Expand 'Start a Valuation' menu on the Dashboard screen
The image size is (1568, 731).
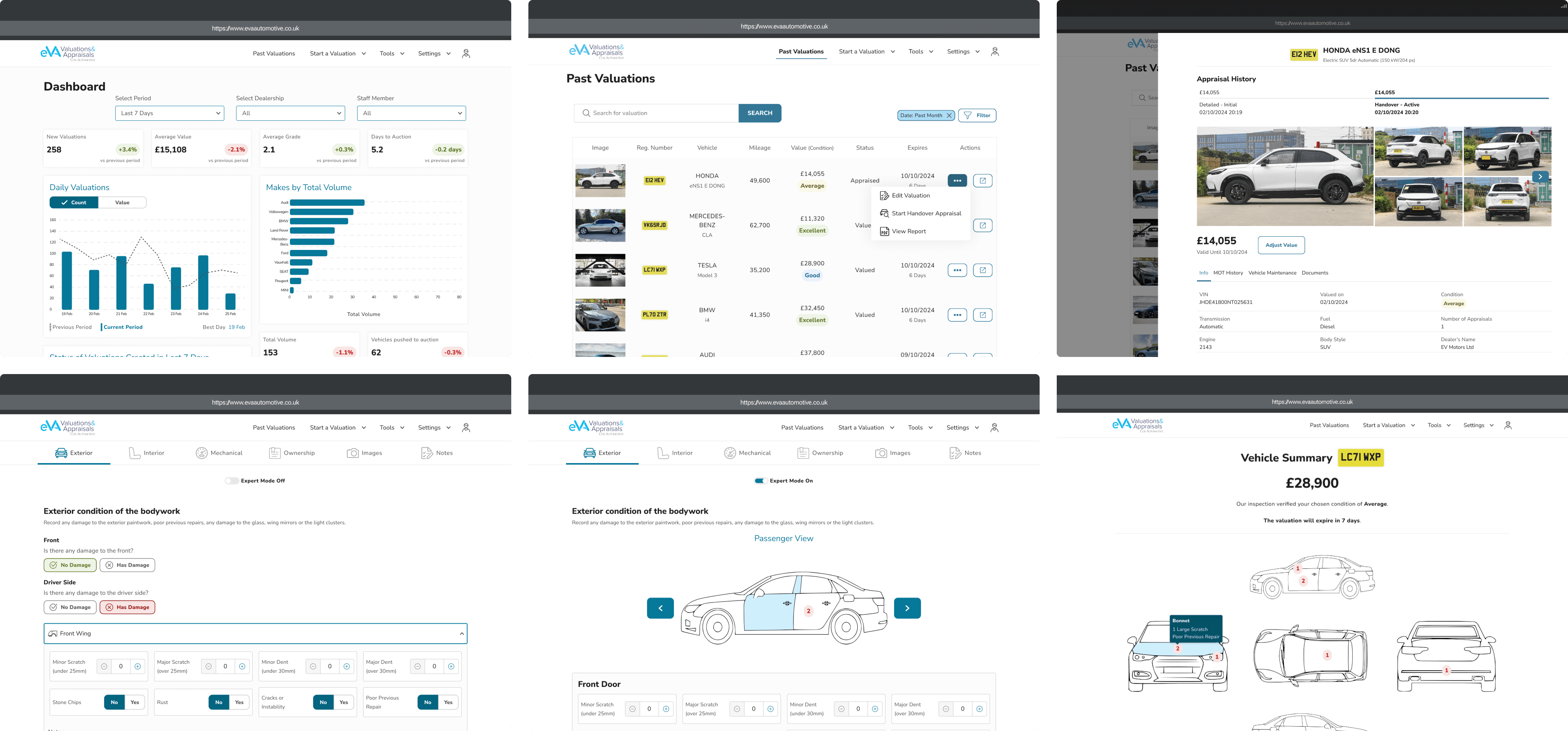(338, 53)
